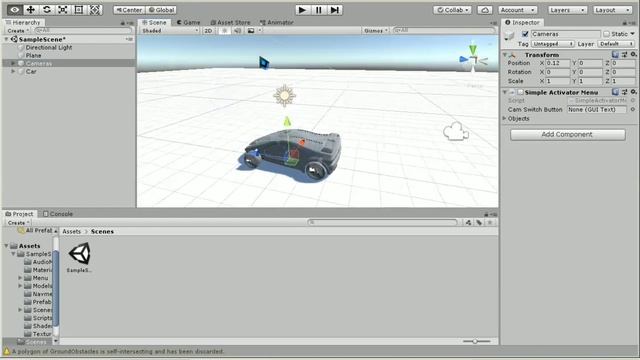The height and width of the screenshot is (360, 640).
Task: Click Cam Switch Button object field
Action: pyautogui.click(x=597, y=109)
